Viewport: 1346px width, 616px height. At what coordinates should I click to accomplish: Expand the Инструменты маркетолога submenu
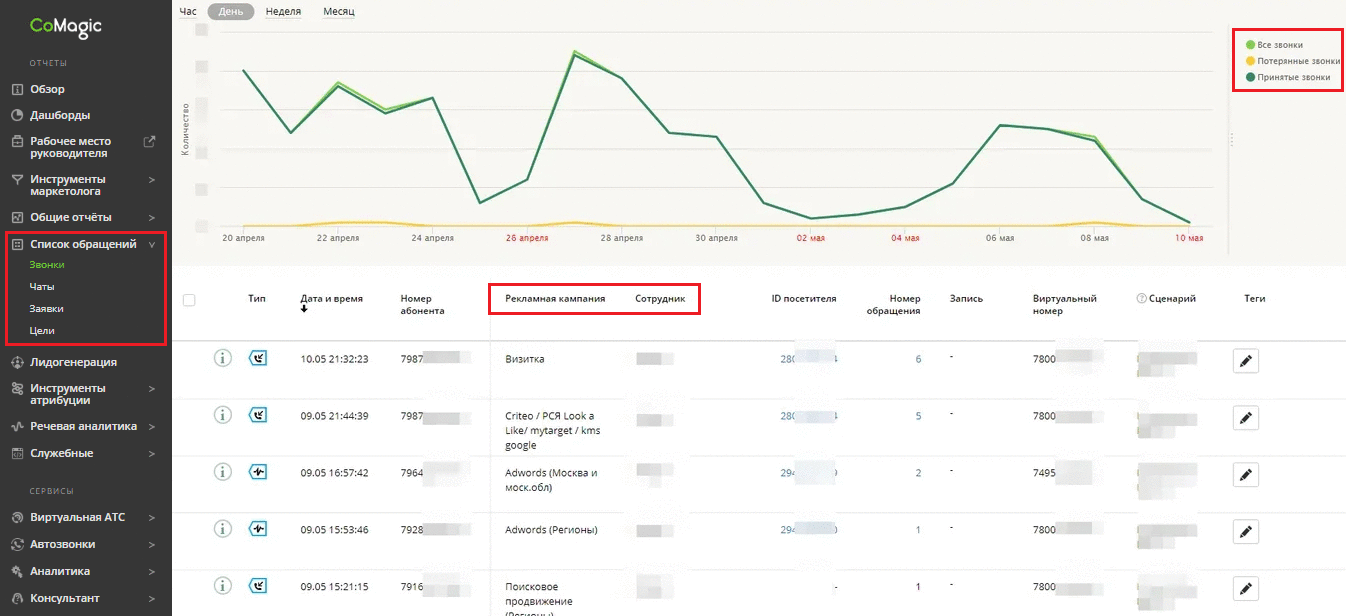pyautogui.click(x=151, y=180)
